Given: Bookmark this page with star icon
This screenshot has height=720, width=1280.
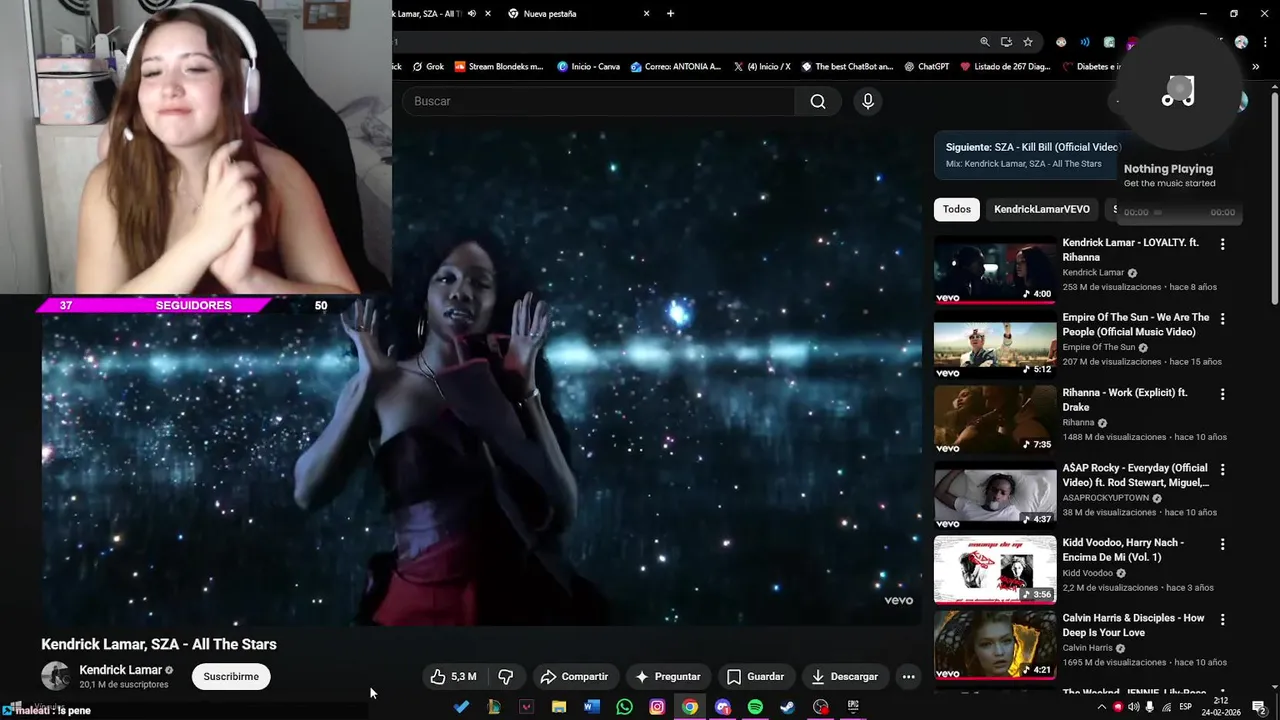Looking at the screenshot, I should click(x=1028, y=42).
